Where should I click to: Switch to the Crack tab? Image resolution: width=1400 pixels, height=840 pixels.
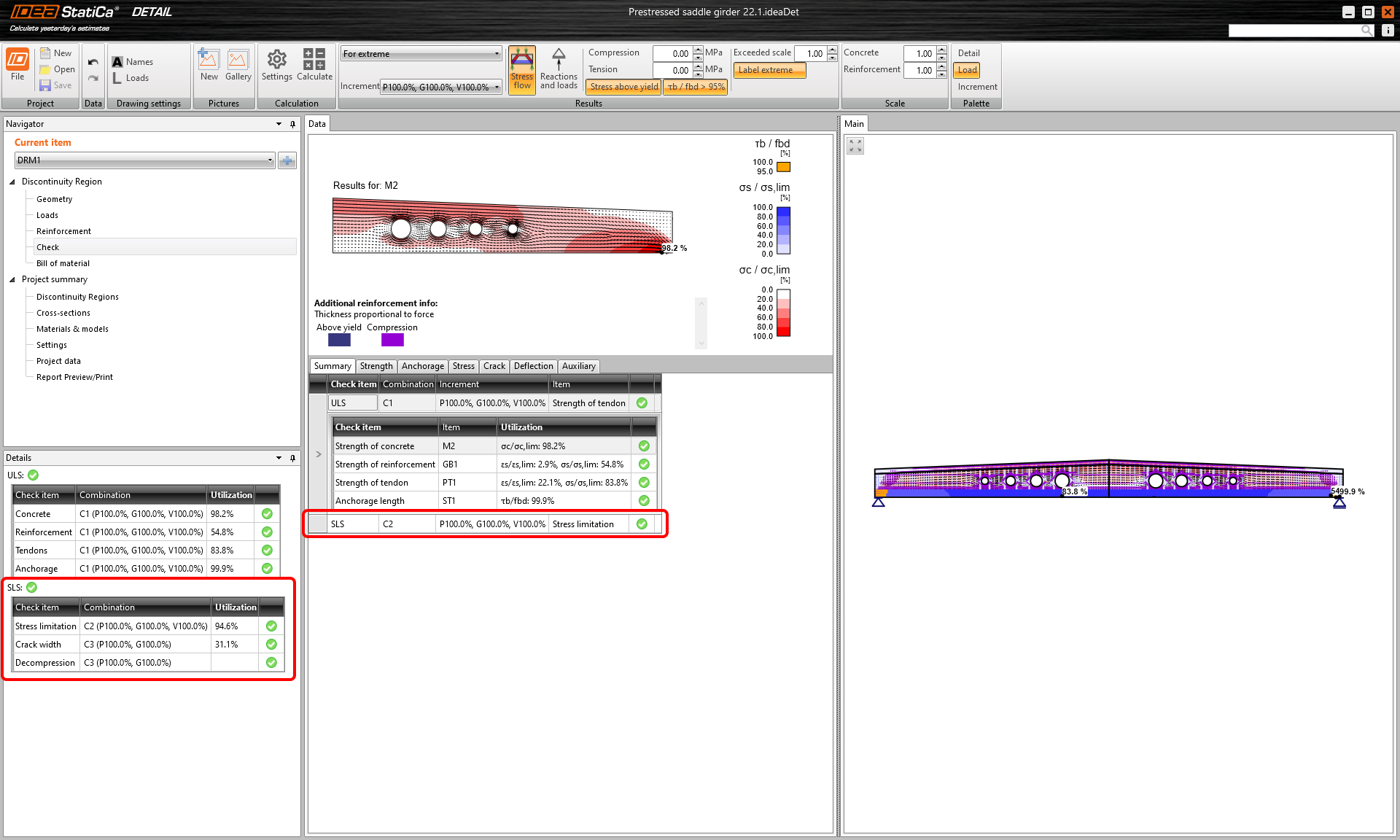tap(494, 366)
